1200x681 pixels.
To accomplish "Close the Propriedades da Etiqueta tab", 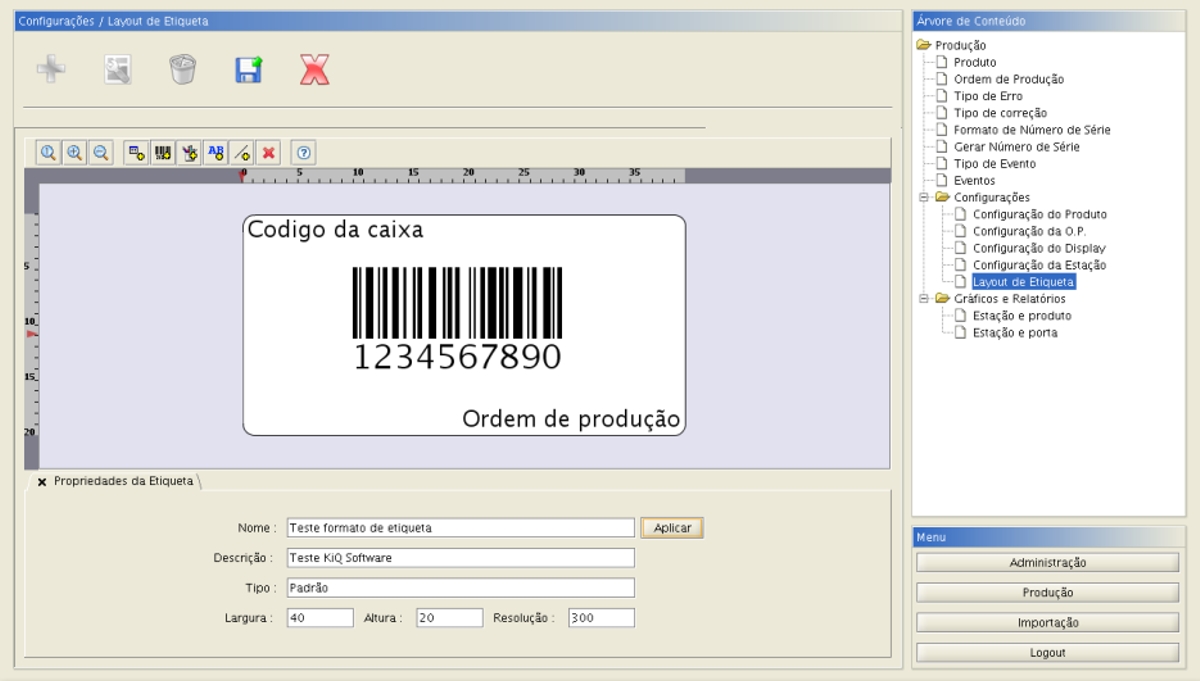I will pos(42,482).
